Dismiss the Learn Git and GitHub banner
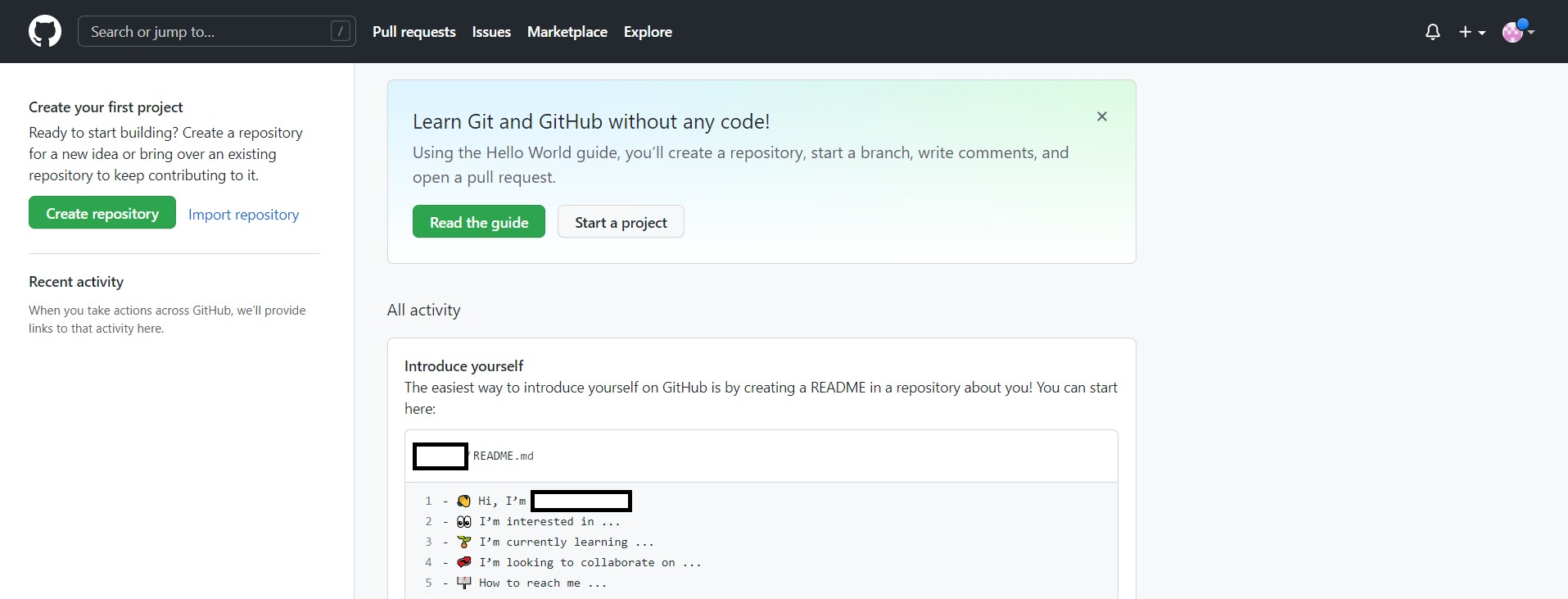Image resolution: width=1568 pixels, height=599 pixels. tap(1102, 116)
